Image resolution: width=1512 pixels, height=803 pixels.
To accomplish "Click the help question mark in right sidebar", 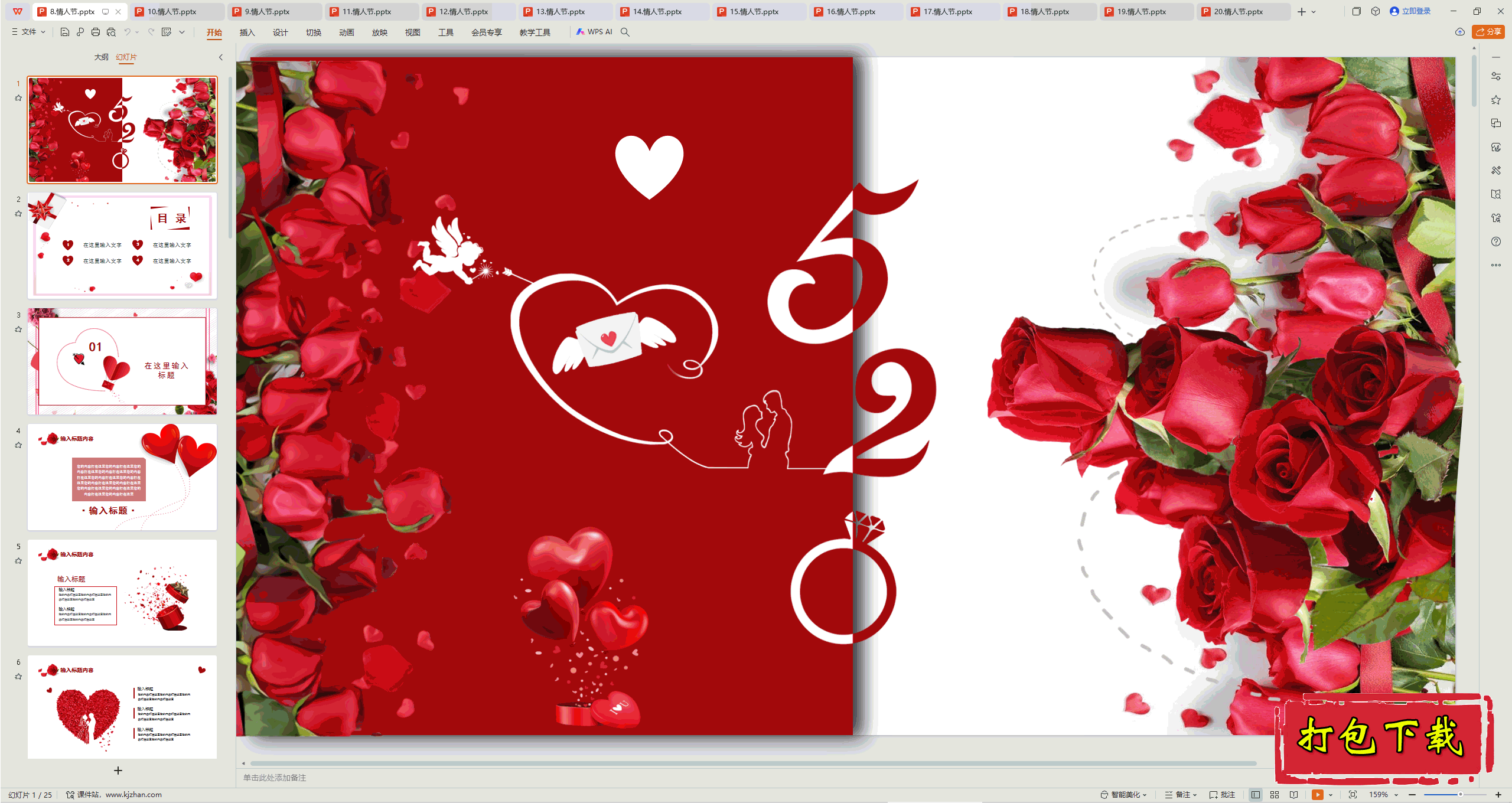I will pos(1496,241).
